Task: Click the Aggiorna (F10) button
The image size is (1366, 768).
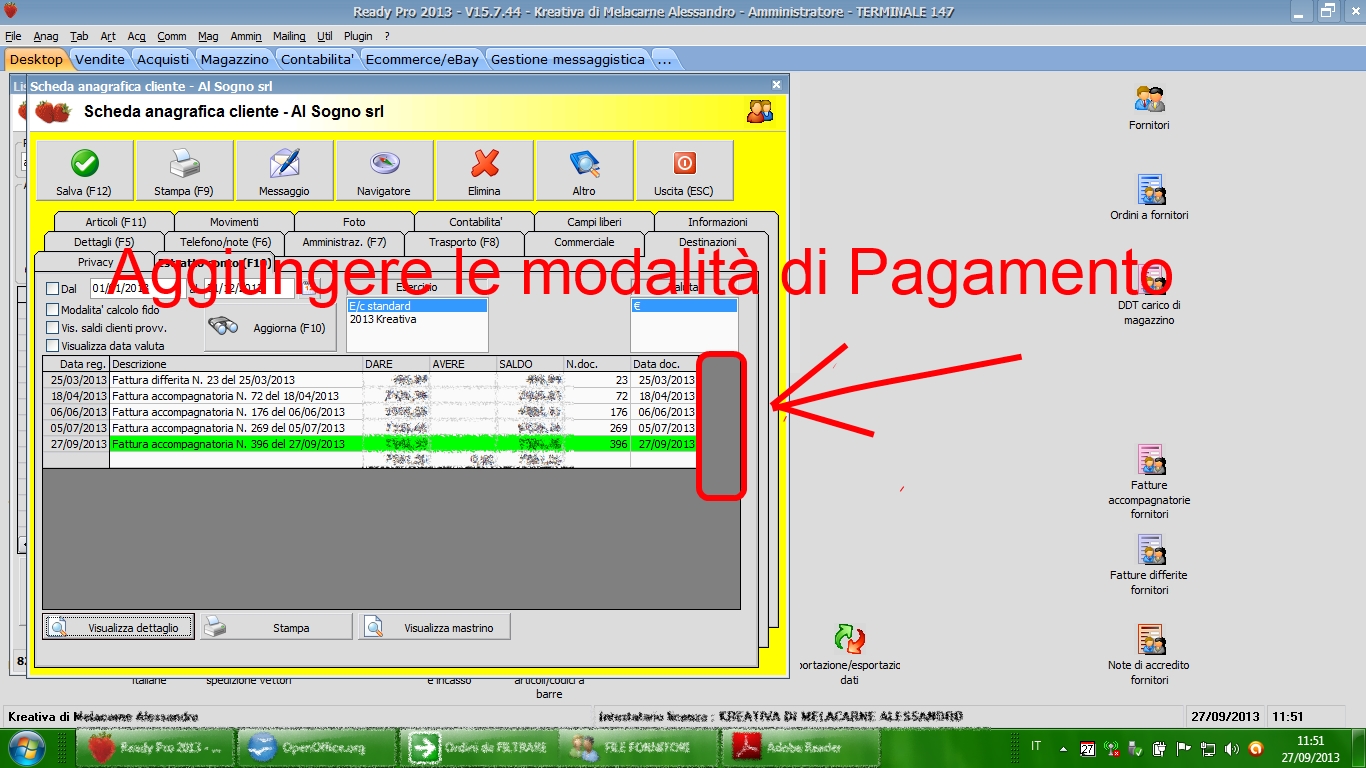Action: (271, 327)
